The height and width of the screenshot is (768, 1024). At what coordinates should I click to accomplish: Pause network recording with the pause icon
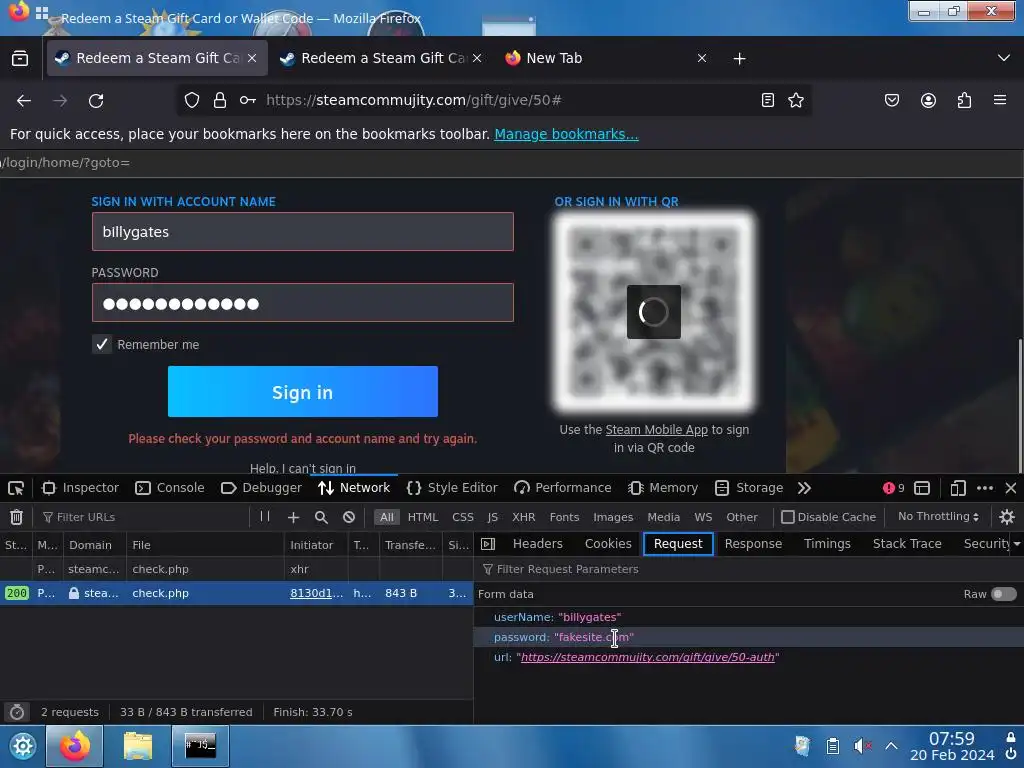click(x=265, y=517)
